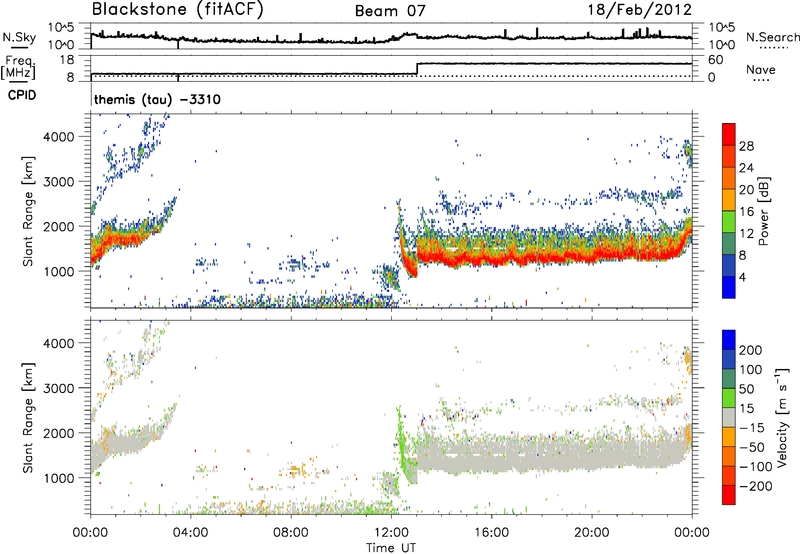
Task: Select the "N.Sky" legend label
Action: 19,37
